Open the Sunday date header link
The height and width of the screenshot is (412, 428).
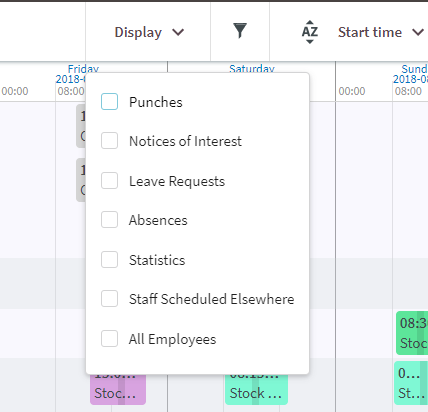414,69
